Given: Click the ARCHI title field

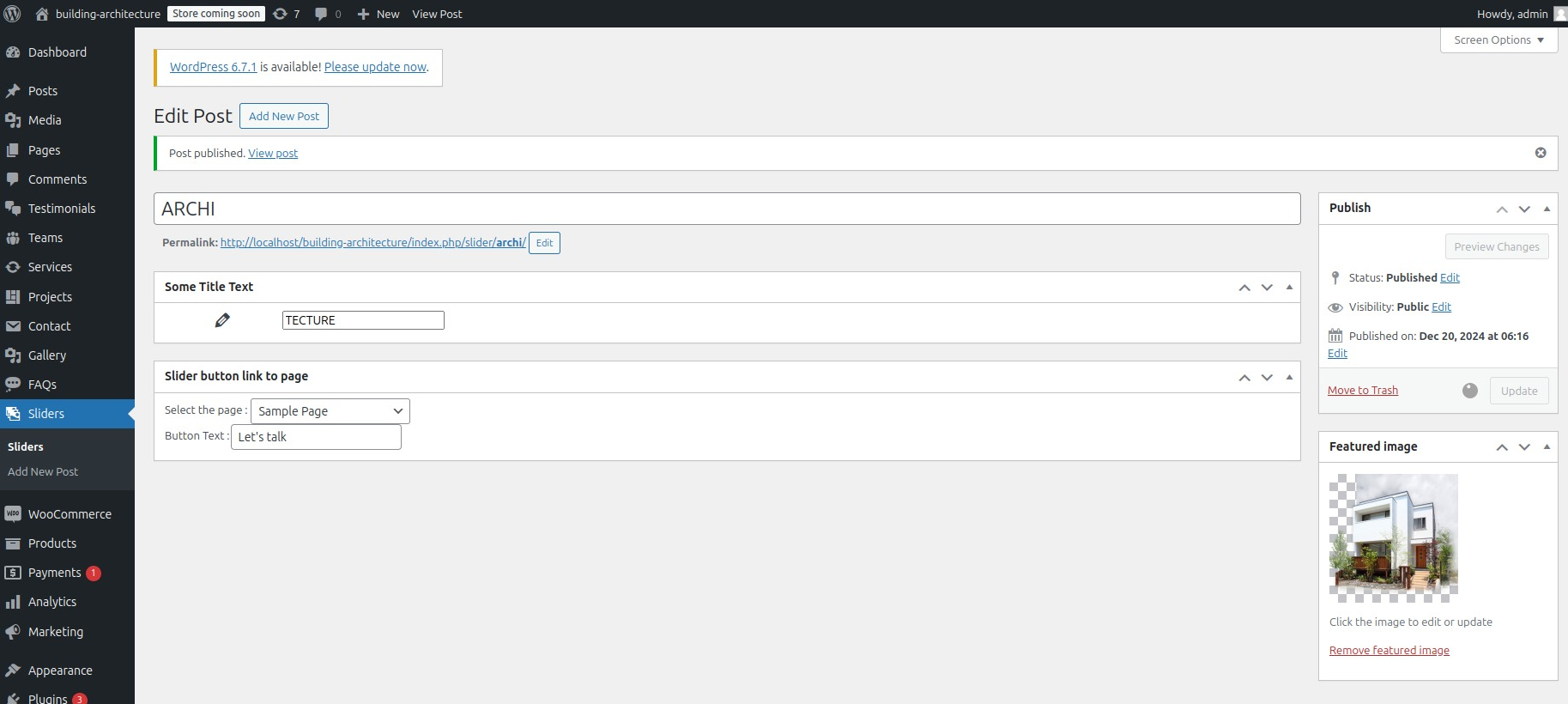Looking at the screenshot, I should 727,209.
